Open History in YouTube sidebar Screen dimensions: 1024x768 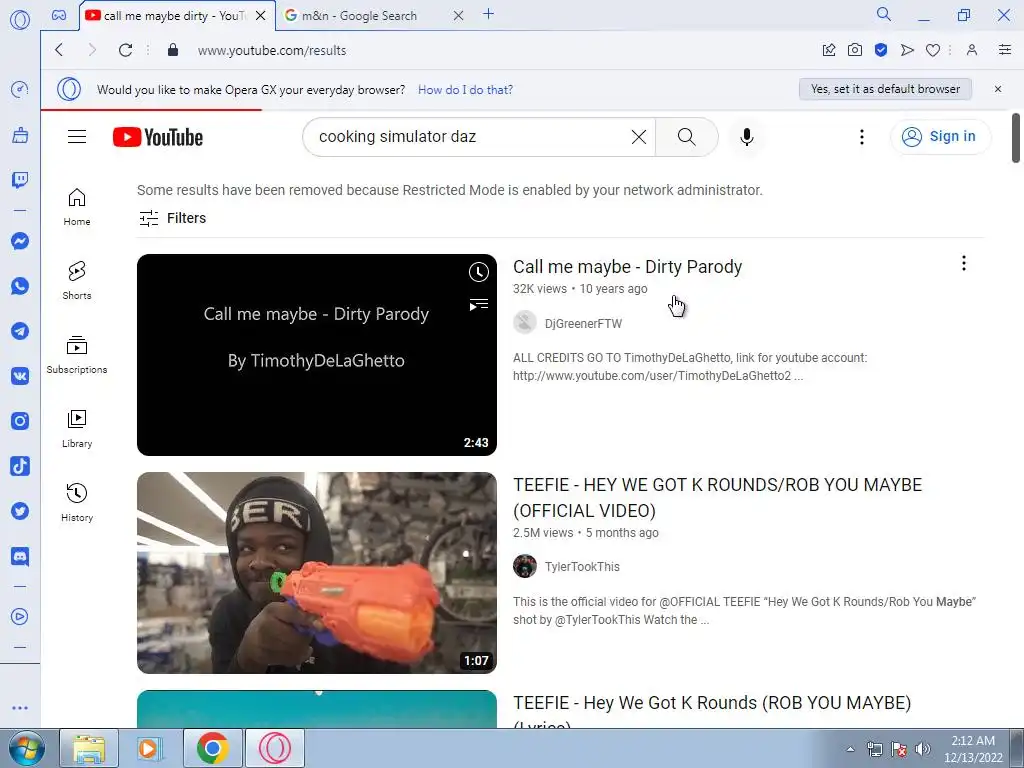tap(77, 502)
